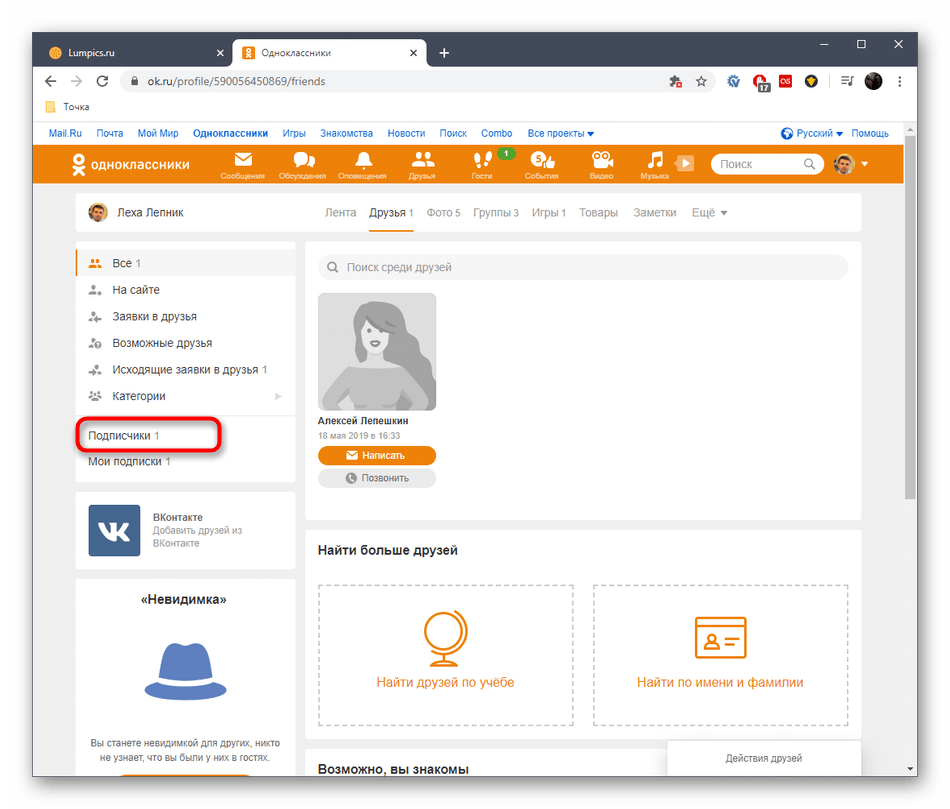Click the orange play button next to Музыка
950x809 pixels.
(x=684, y=163)
